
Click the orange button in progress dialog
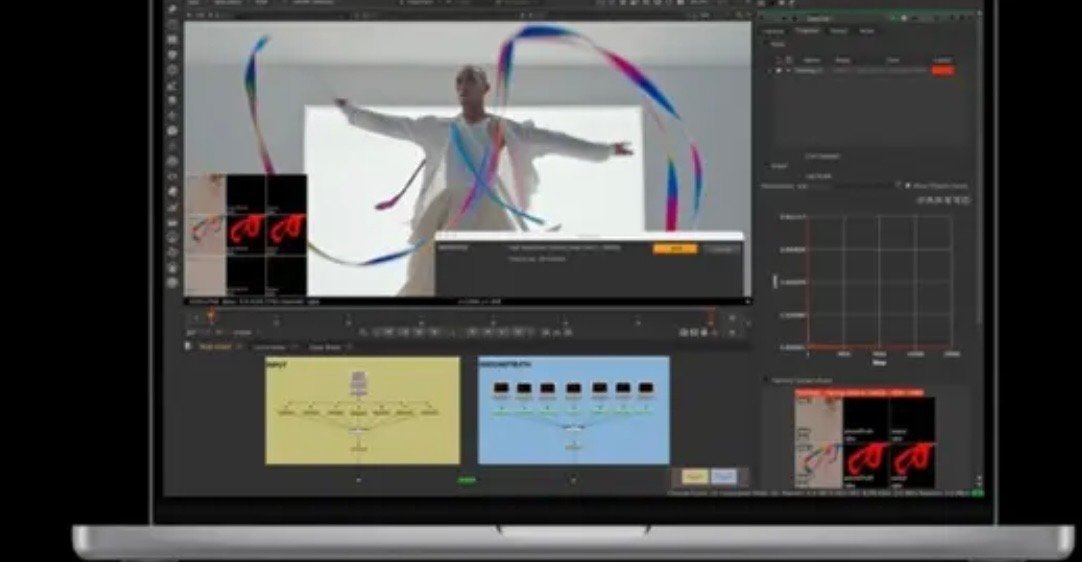coord(675,248)
